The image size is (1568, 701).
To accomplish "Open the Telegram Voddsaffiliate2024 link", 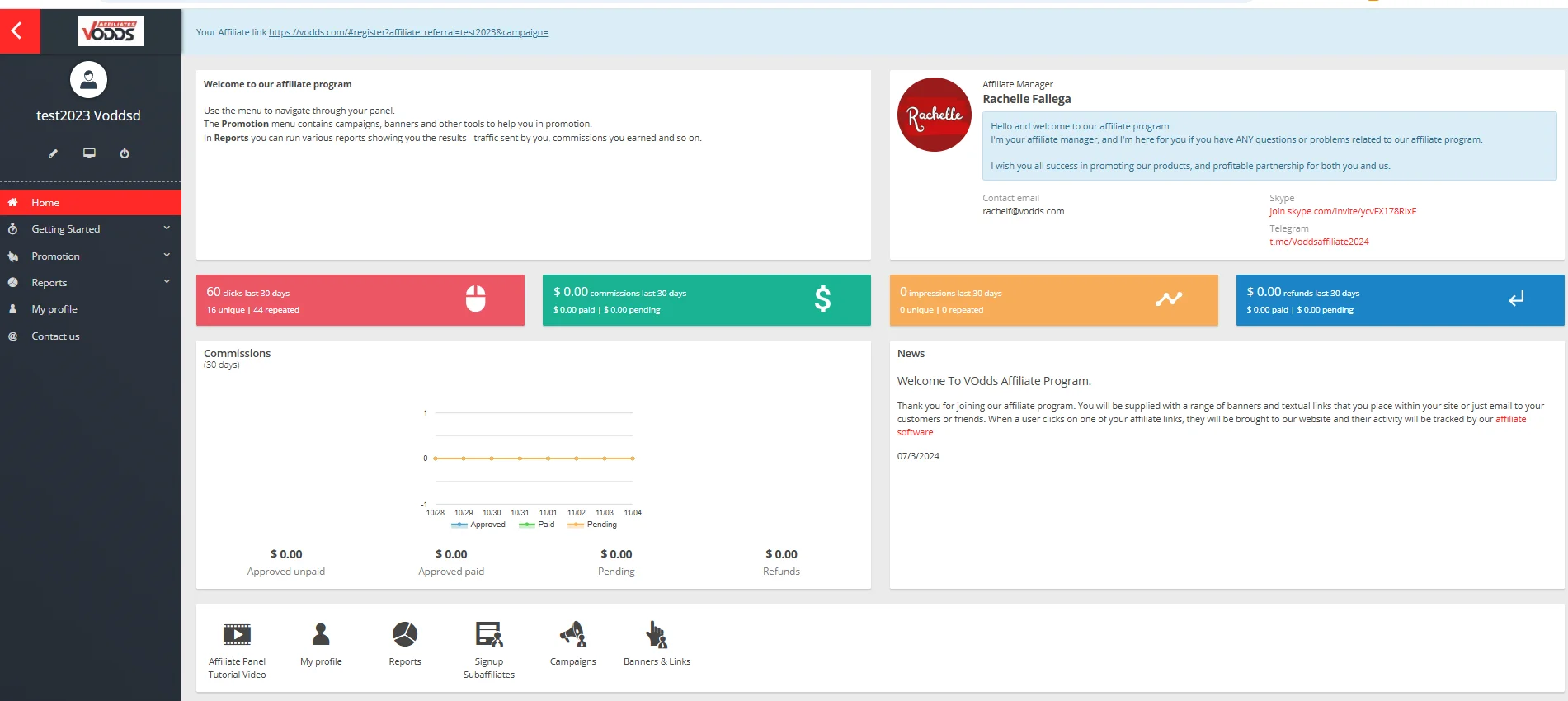I will pos(1318,242).
